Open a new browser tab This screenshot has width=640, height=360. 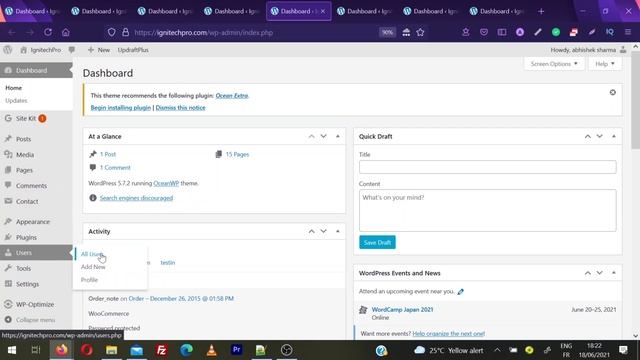click(x=541, y=11)
